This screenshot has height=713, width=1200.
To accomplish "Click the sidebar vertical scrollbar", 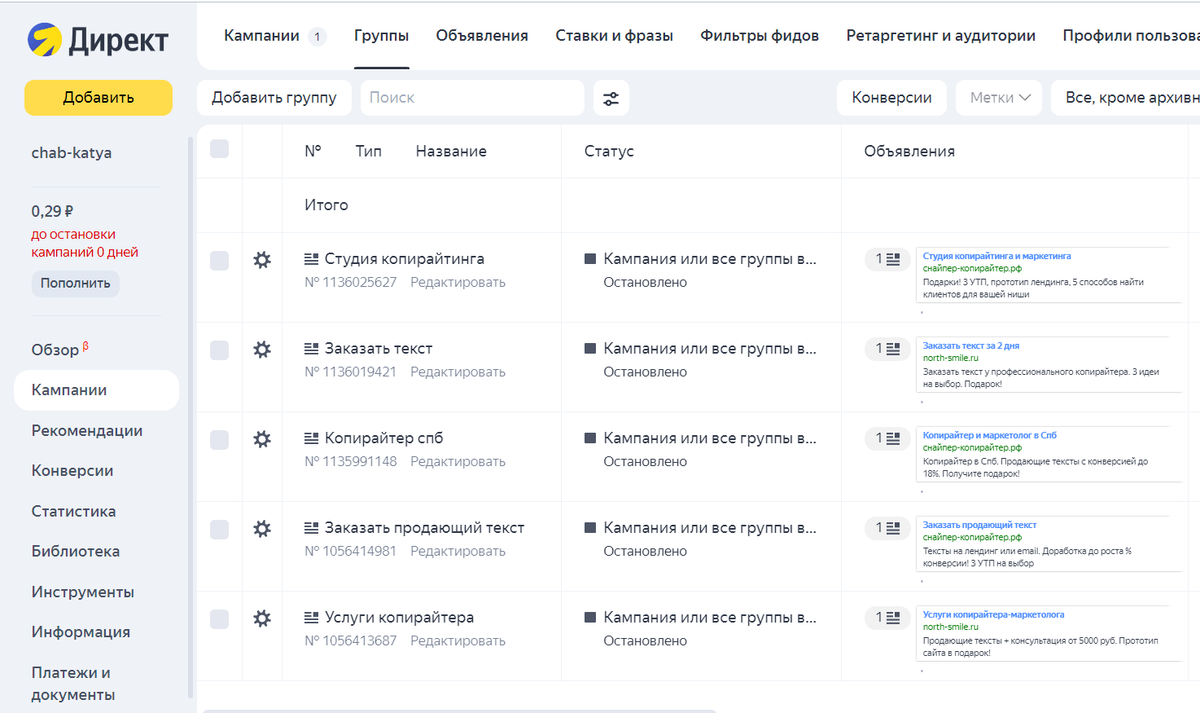I will (x=191, y=415).
